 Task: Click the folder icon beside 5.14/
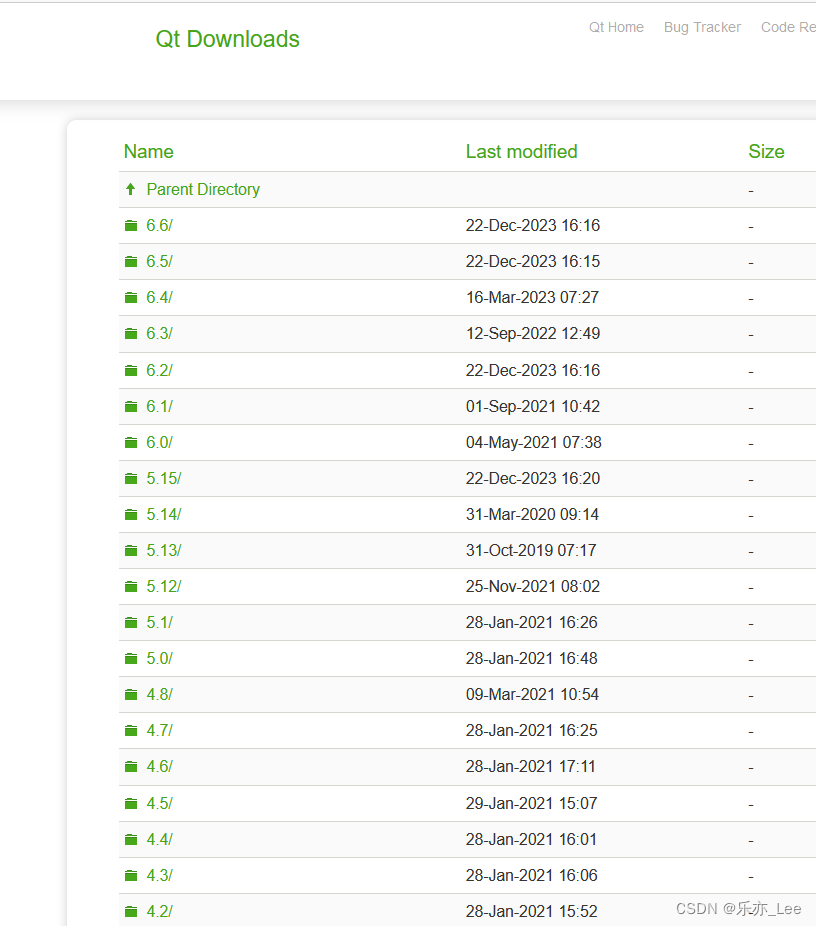(131, 515)
